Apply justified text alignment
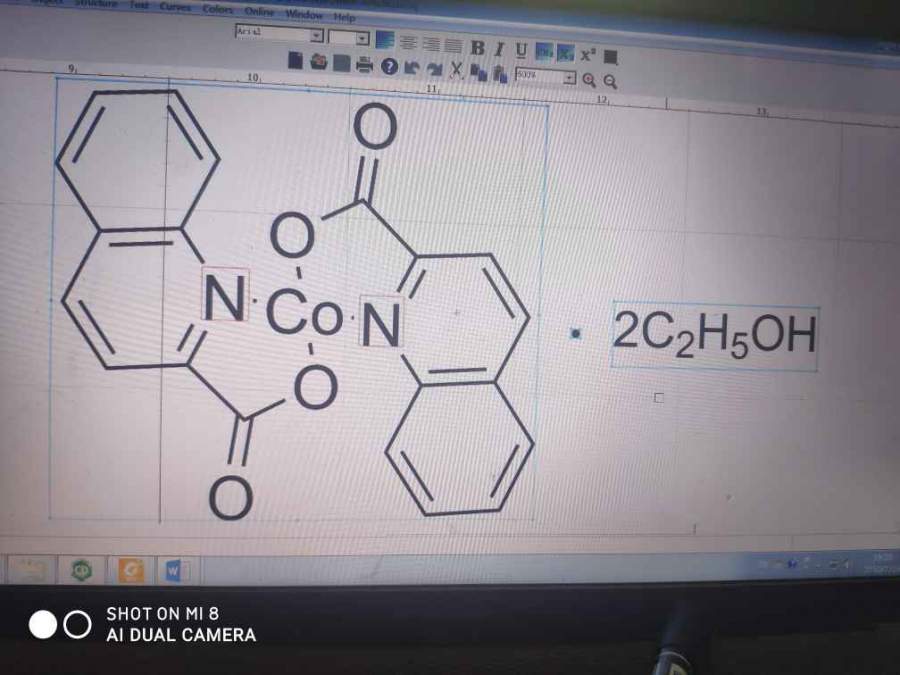The height and width of the screenshot is (675, 900). pos(453,45)
